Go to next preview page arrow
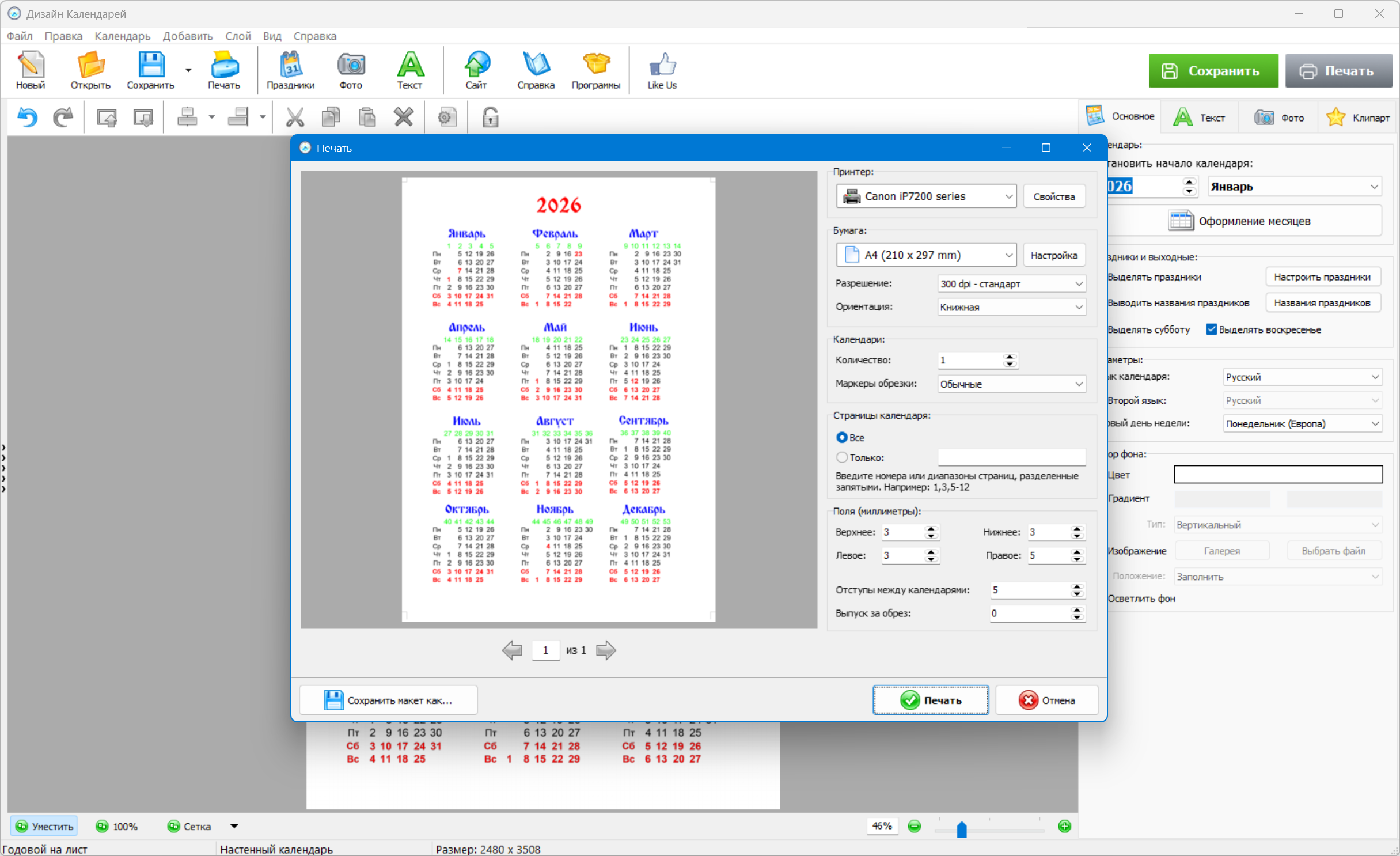This screenshot has height=856, width=1400. pyautogui.click(x=606, y=650)
